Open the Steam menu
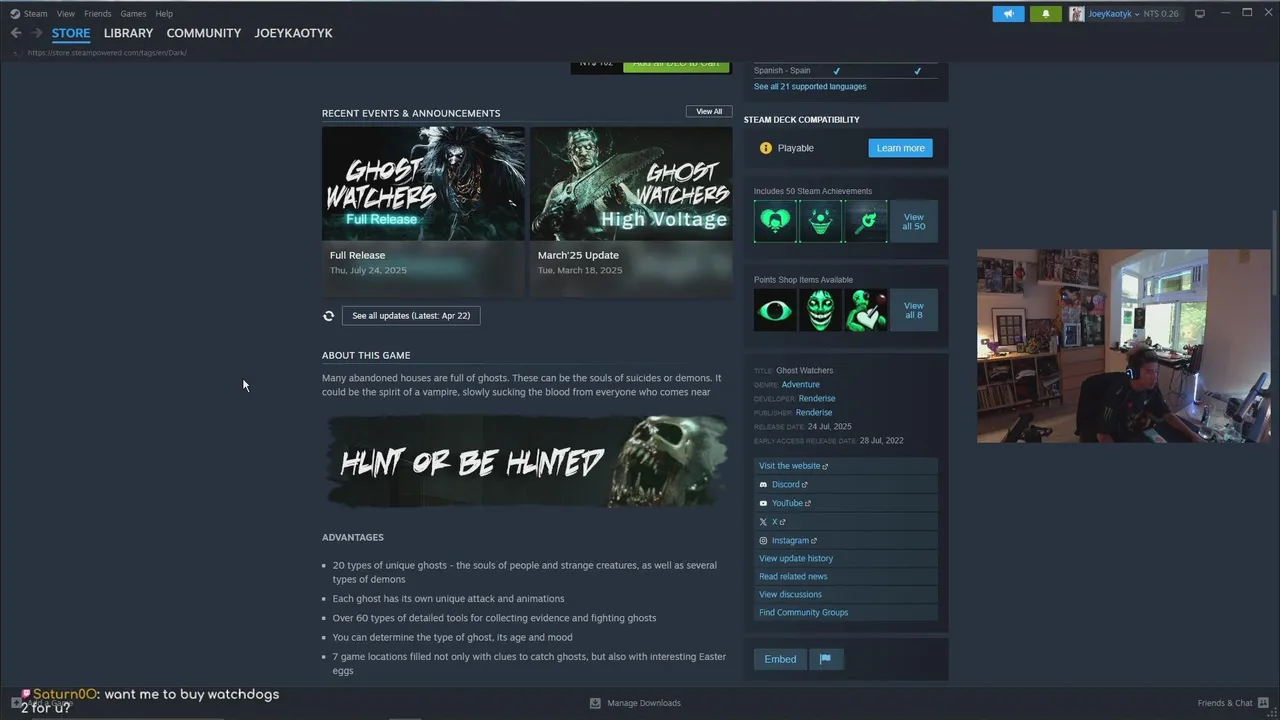Screen dimensions: 1280x720 click(x=36, y=14)
